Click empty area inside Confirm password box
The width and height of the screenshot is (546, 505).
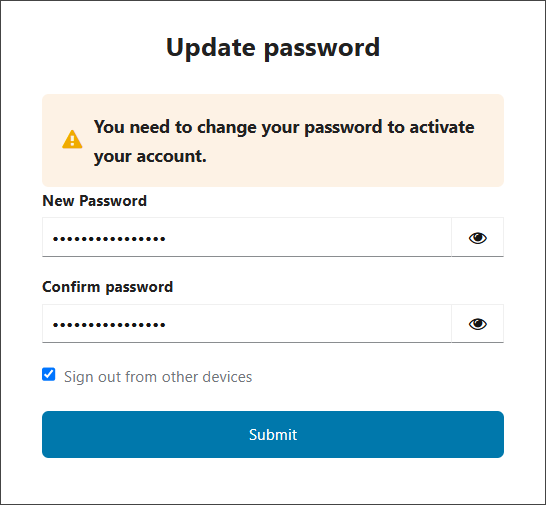(x=306, y=324)
